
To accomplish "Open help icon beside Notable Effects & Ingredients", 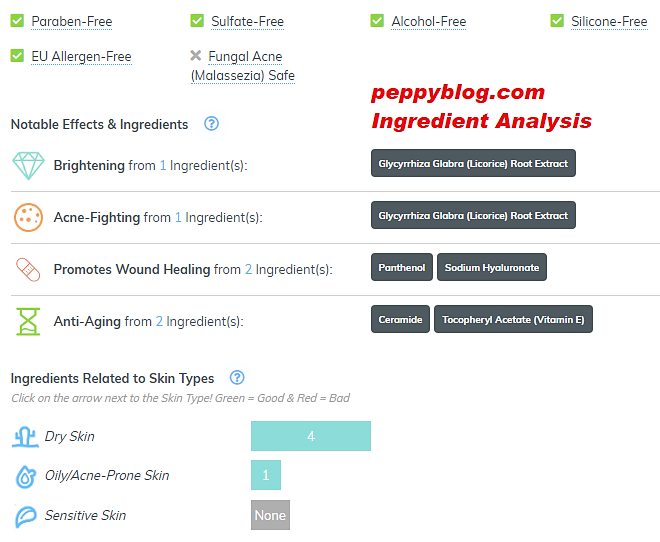I will tap(211, 124).
